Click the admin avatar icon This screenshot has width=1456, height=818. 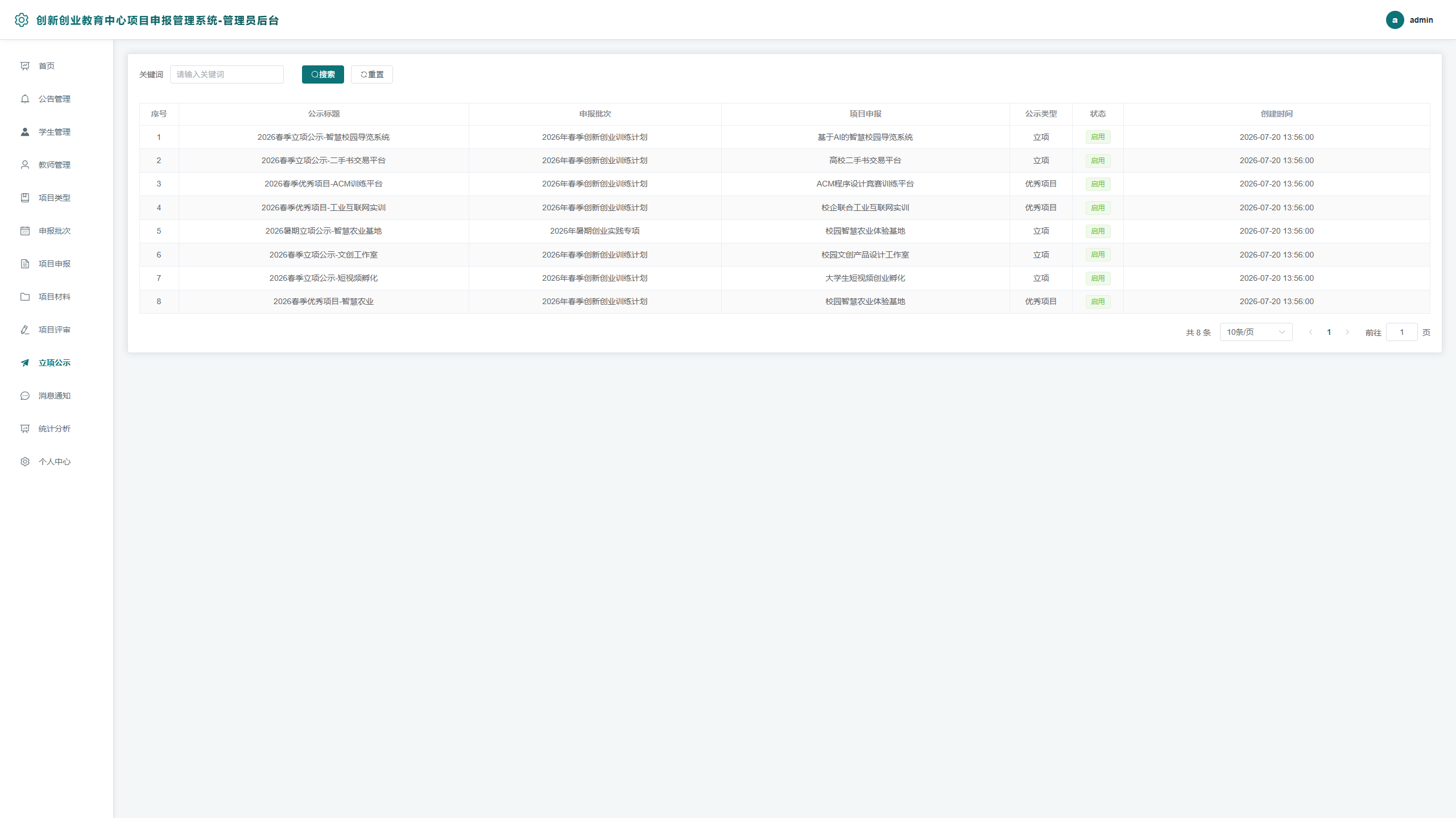click(1395, 20)
